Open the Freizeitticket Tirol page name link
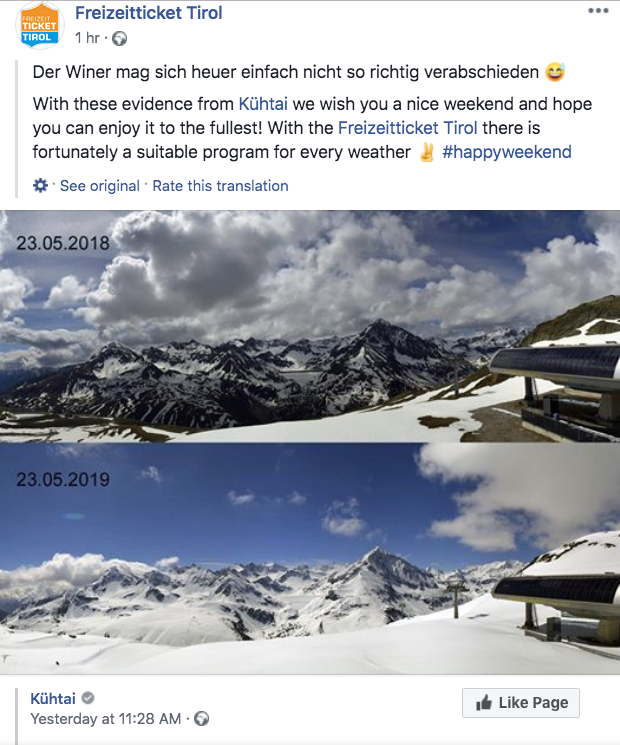This screenshot has height=745, width=620. tap(149, 13)
